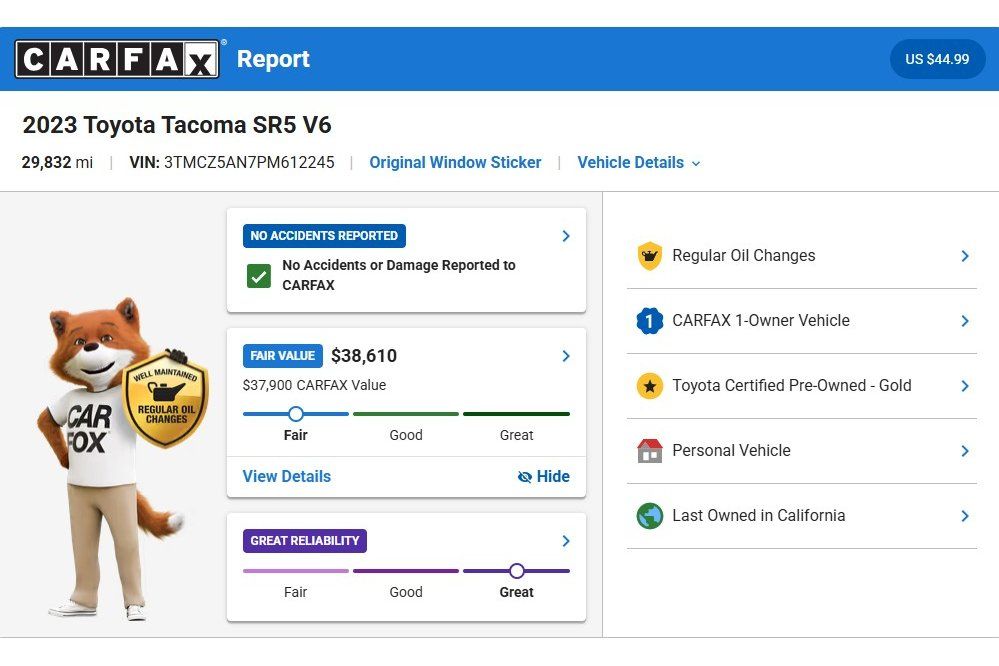Click the Personal Vehicle house icon
The width and height of the screenshot is (999, 666).
pyautogui.click(x=650, y=451)
